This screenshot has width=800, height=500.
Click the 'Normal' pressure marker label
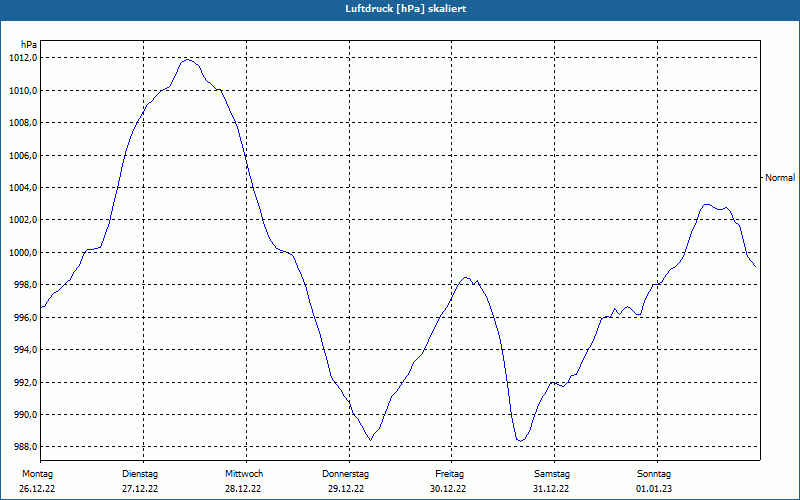tap(780, 178)
